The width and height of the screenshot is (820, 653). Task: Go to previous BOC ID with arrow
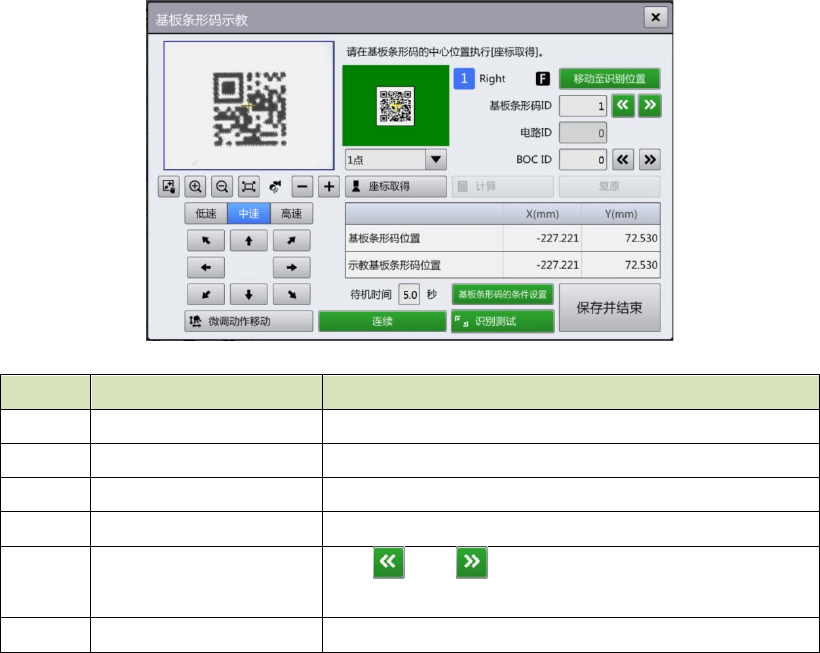click(623, 159)
